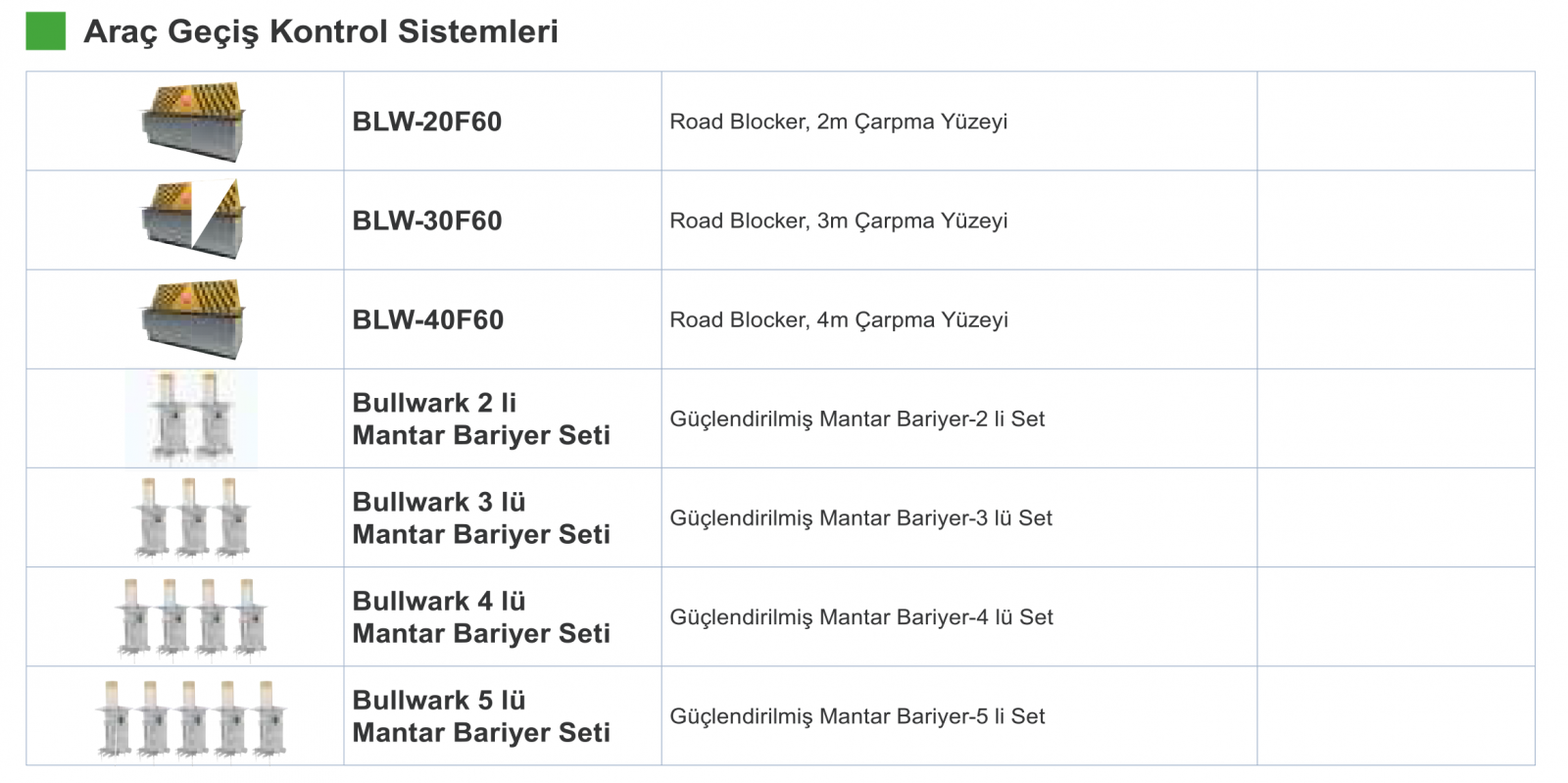Screen dimensions: 1568x783
Task: Click empty last cell of BLW-20F60 row
Action: point(1396,122)
